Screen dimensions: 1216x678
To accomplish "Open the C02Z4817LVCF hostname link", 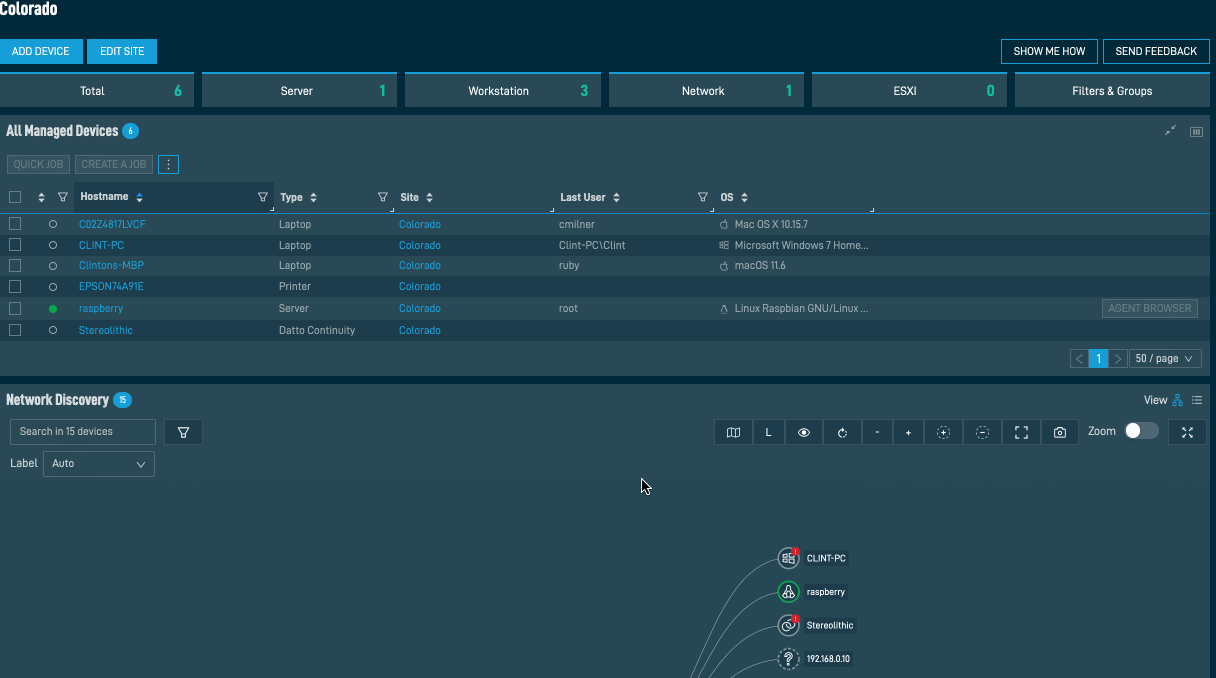I will 112,224.
